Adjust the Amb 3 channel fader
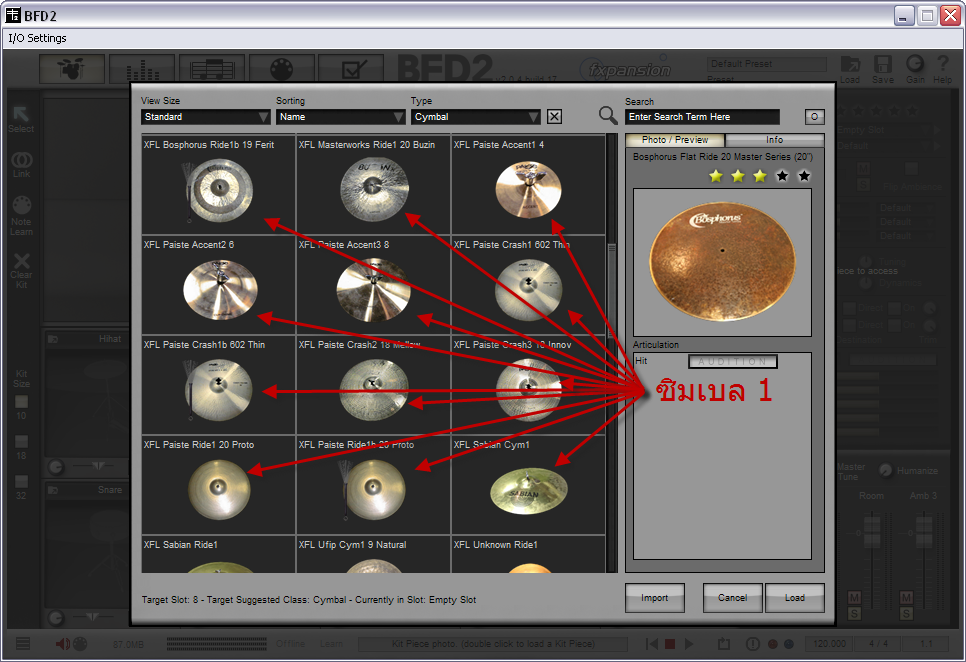The width and height of the screenshot is (966, 662). coord(924,532)
